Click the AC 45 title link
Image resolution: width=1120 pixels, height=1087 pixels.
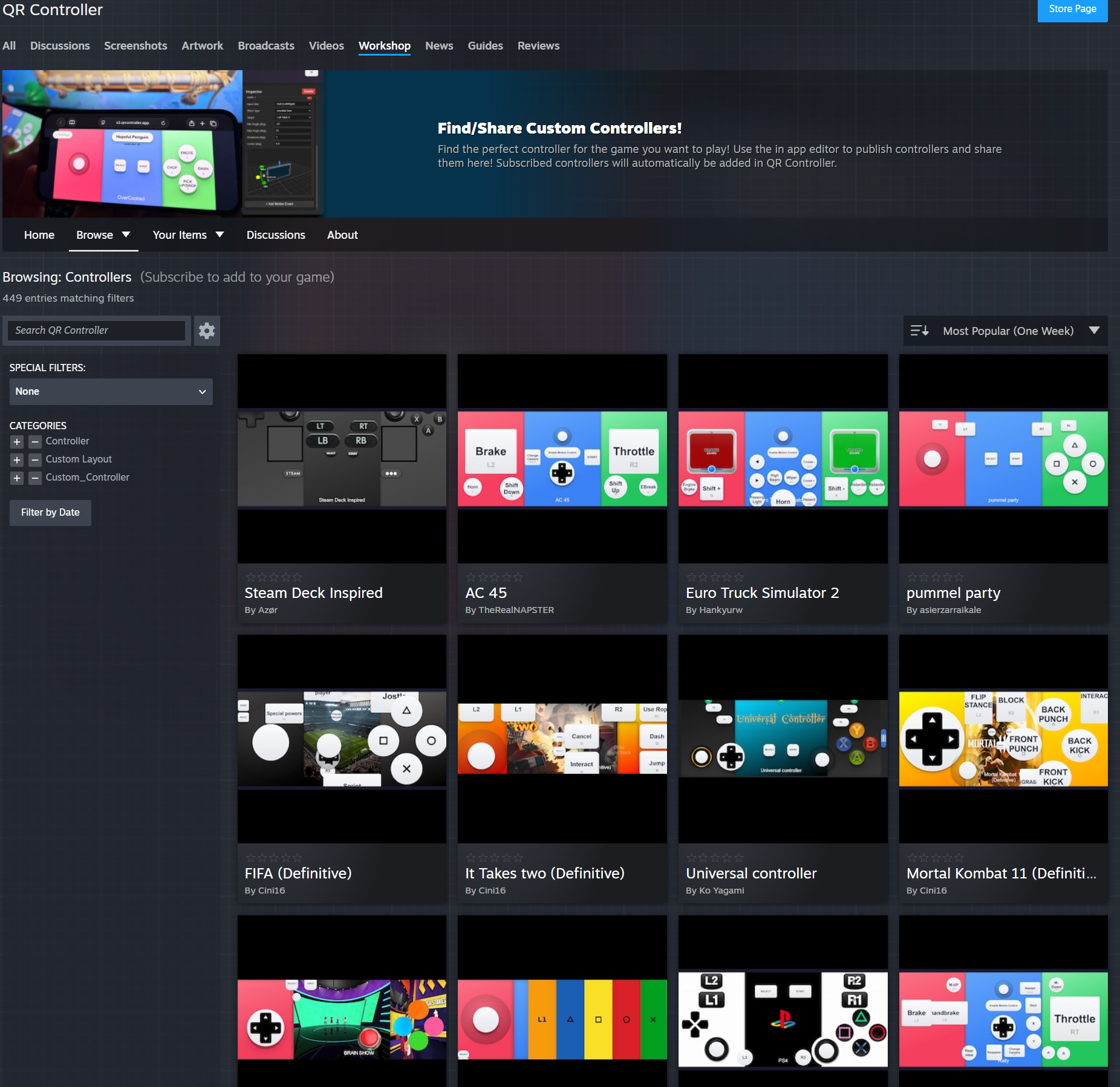click(x=486, y=593)
